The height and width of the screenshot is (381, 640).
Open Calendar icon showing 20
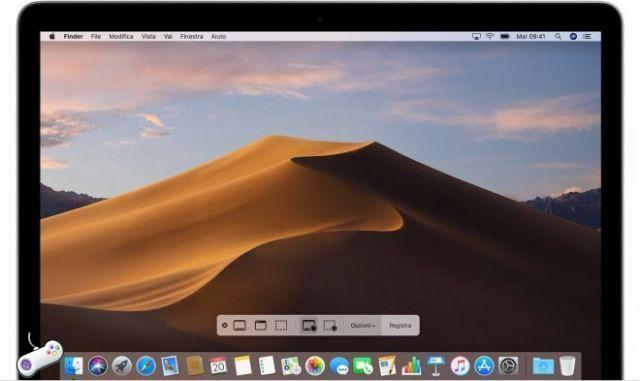pos(218,365)
